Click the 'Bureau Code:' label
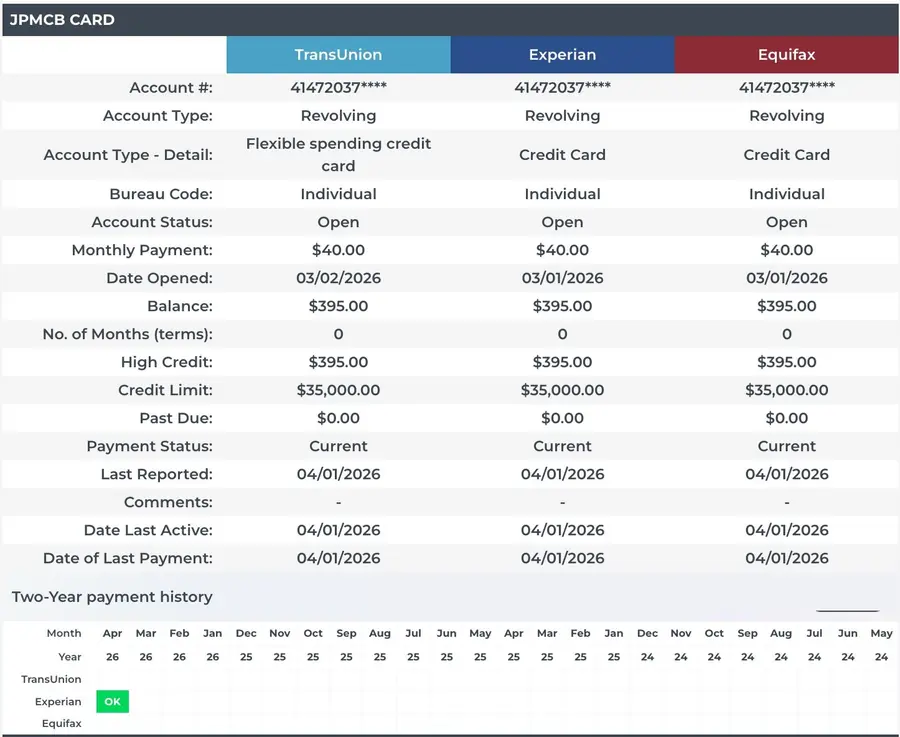The image size is (900, 737). pos(161,194)
